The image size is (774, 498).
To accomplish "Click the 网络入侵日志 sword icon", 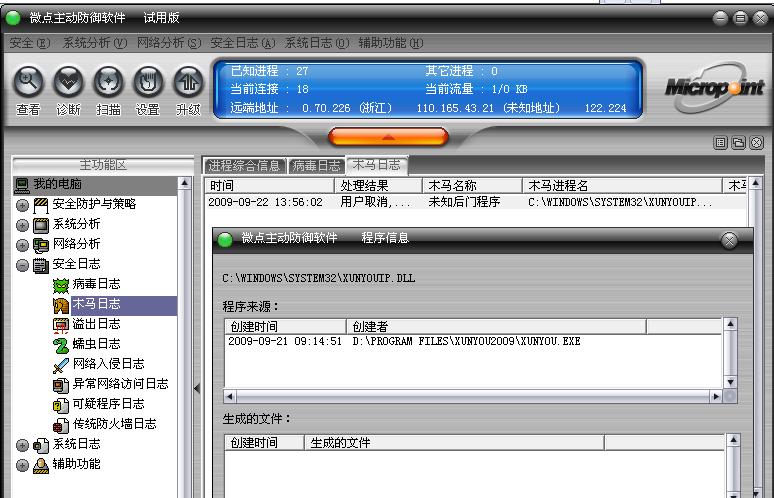I will coord(61,365).
